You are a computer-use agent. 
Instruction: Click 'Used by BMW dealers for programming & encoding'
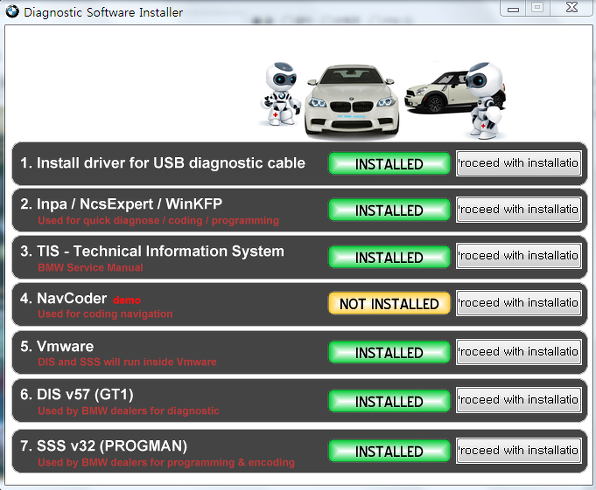pos(166,463)
